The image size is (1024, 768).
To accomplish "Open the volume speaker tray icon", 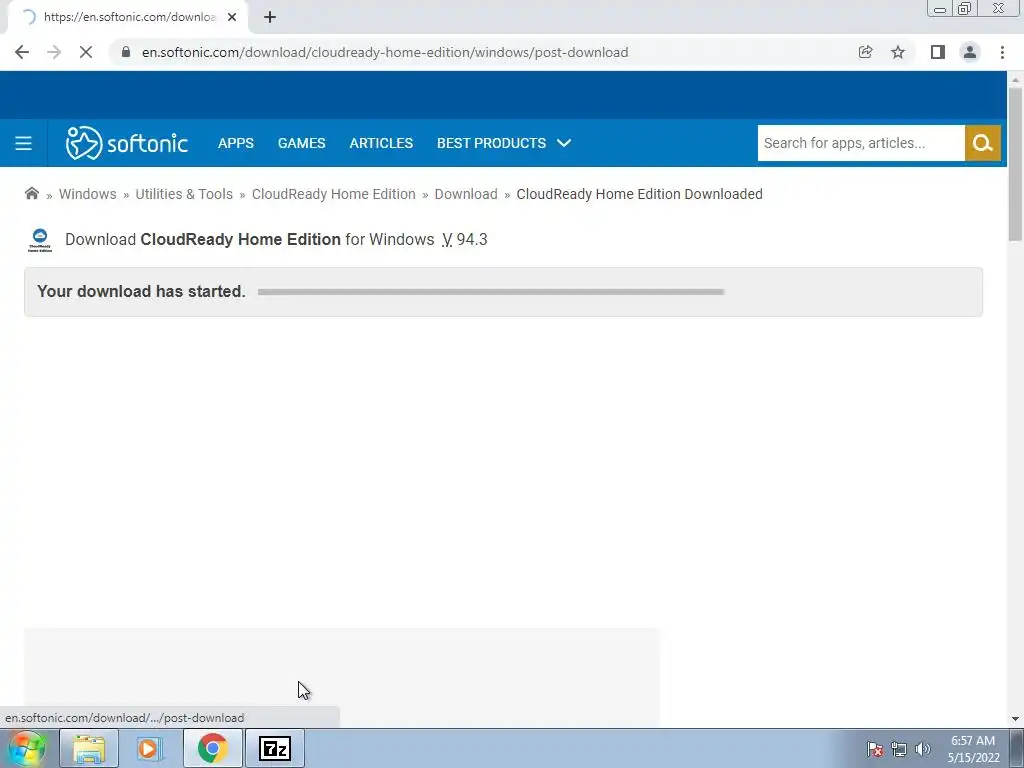I will pos(923,749).
